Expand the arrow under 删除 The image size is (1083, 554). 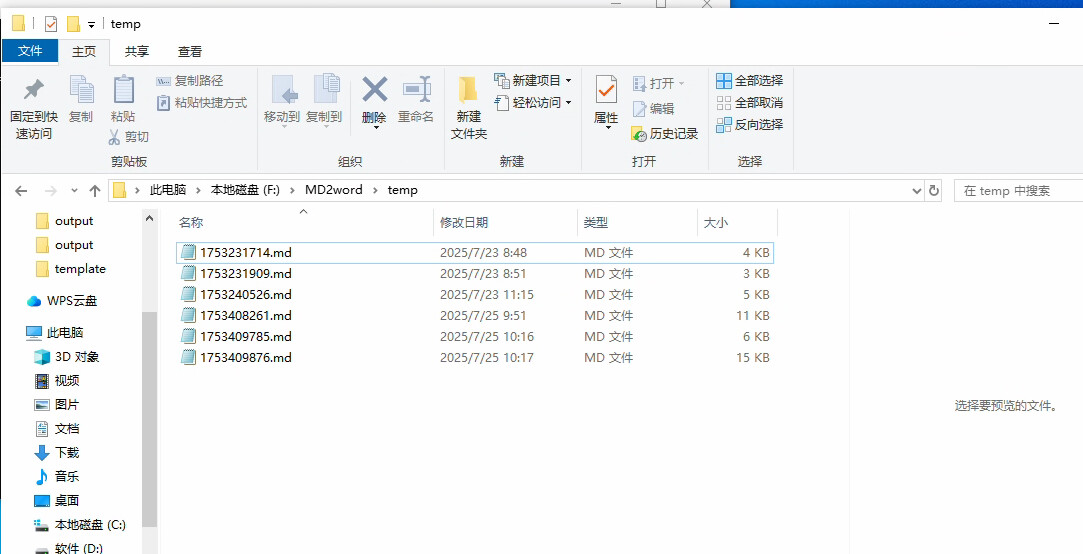click(x=376, y=128)
